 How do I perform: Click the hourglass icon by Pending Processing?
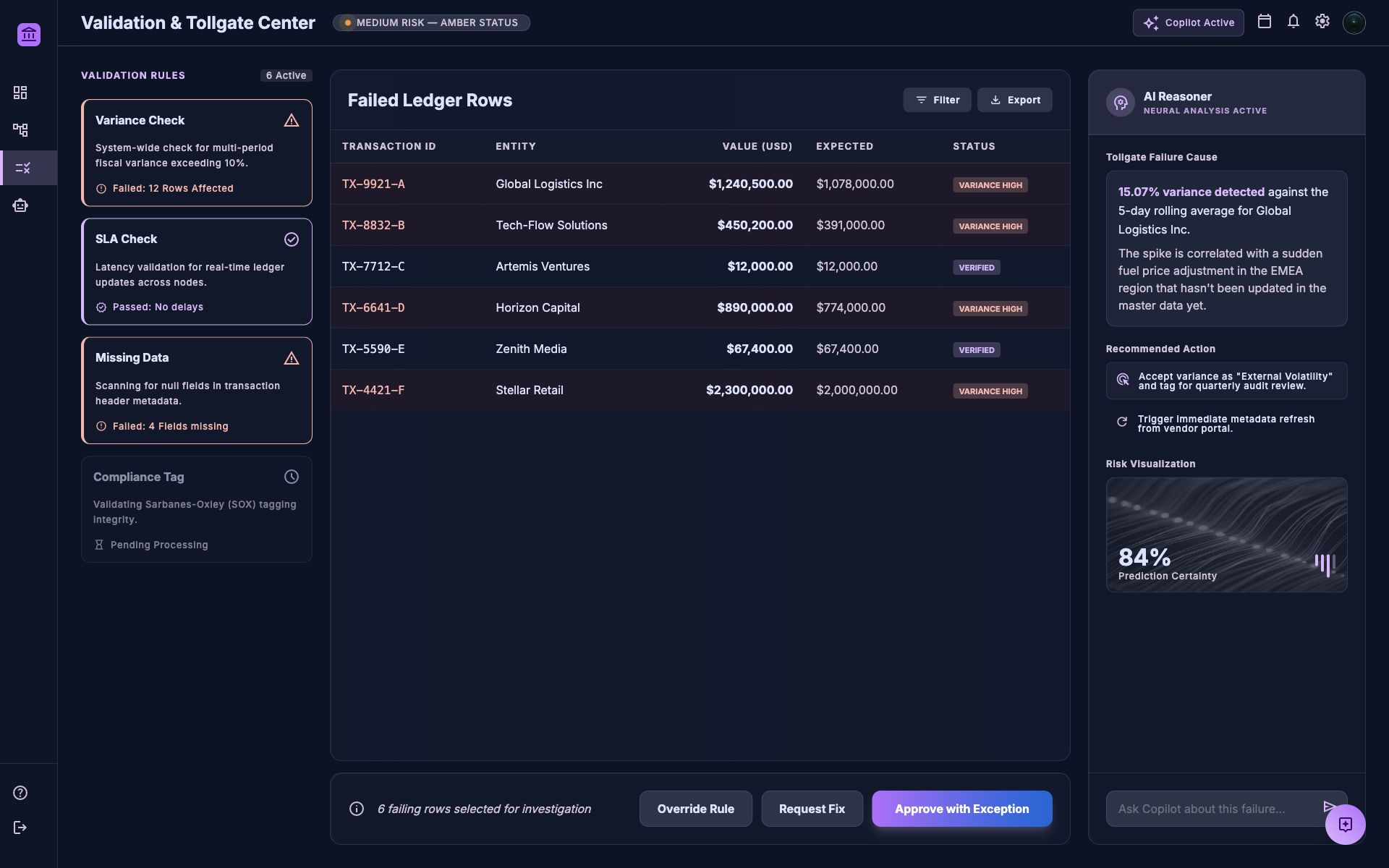[99, 545]
